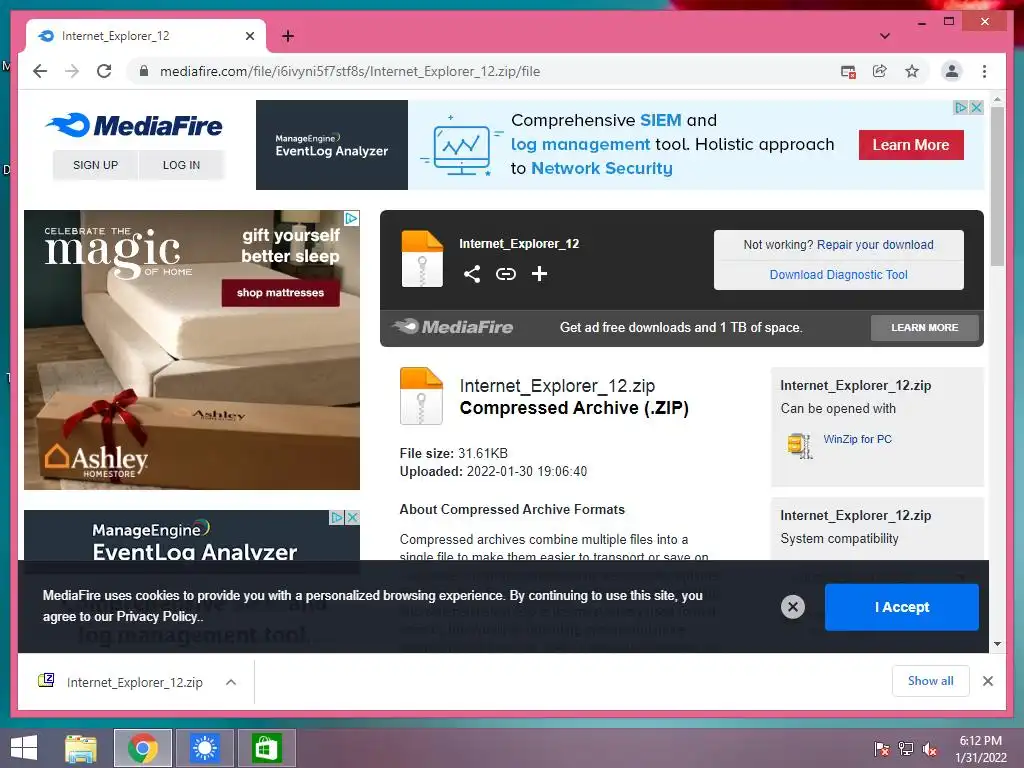Click the muted volume tray icon
The height and width of the screenshot is (768, 1024).
[x=929, y=749]
